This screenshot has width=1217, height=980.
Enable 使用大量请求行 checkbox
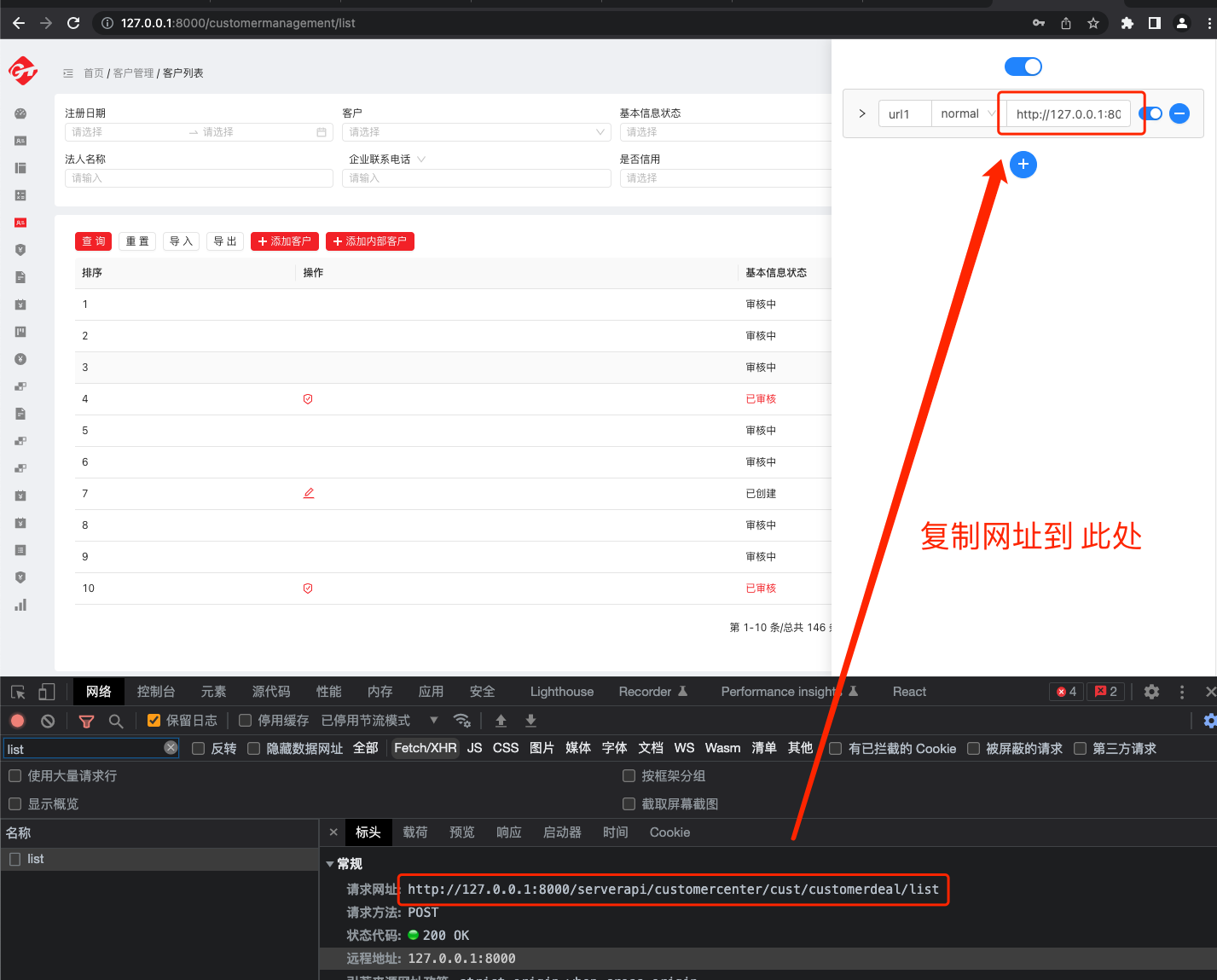tap(14, 776)
